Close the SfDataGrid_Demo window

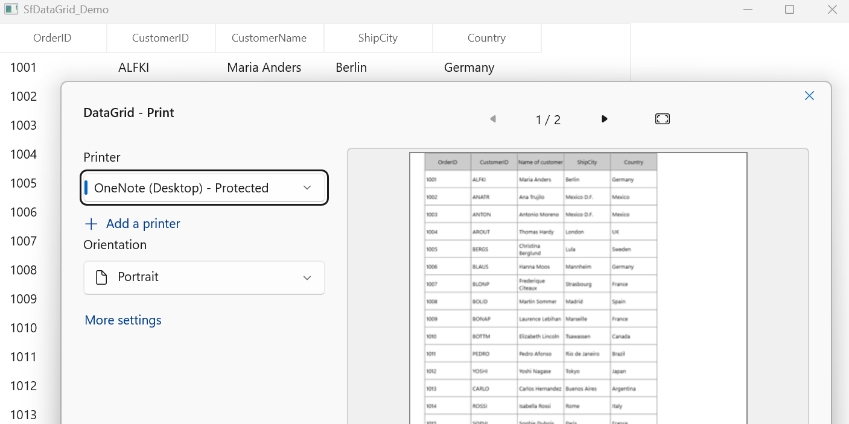(x=832, y=9)
